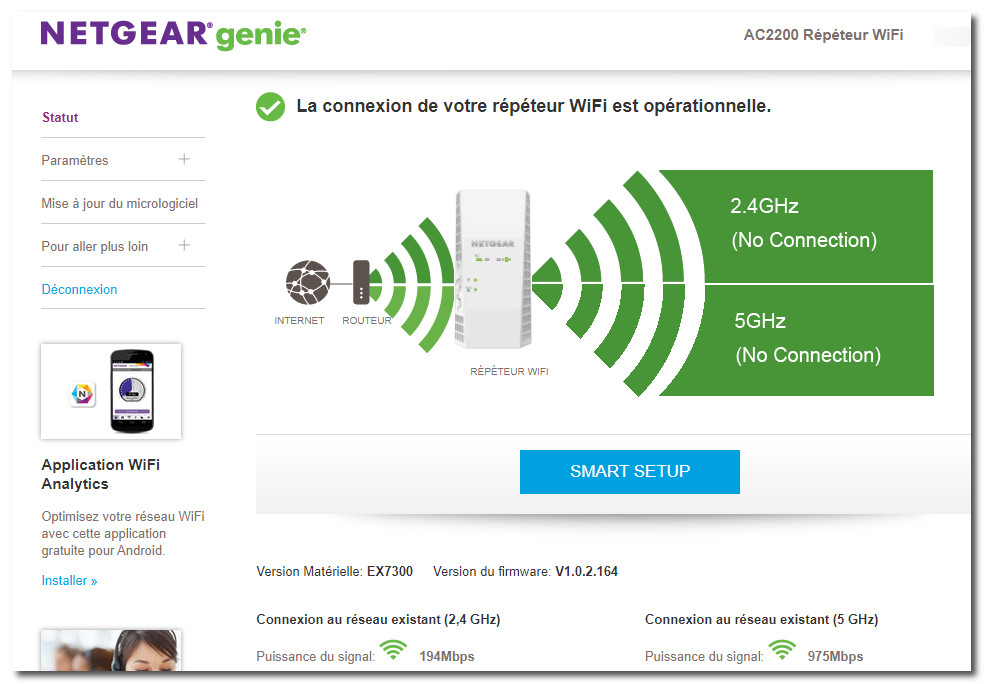Click the Connexion au réseau existant (2,4 GHz) heading
Image resolution: width=984 pixels, height=684 pixels.
point(378,619)
